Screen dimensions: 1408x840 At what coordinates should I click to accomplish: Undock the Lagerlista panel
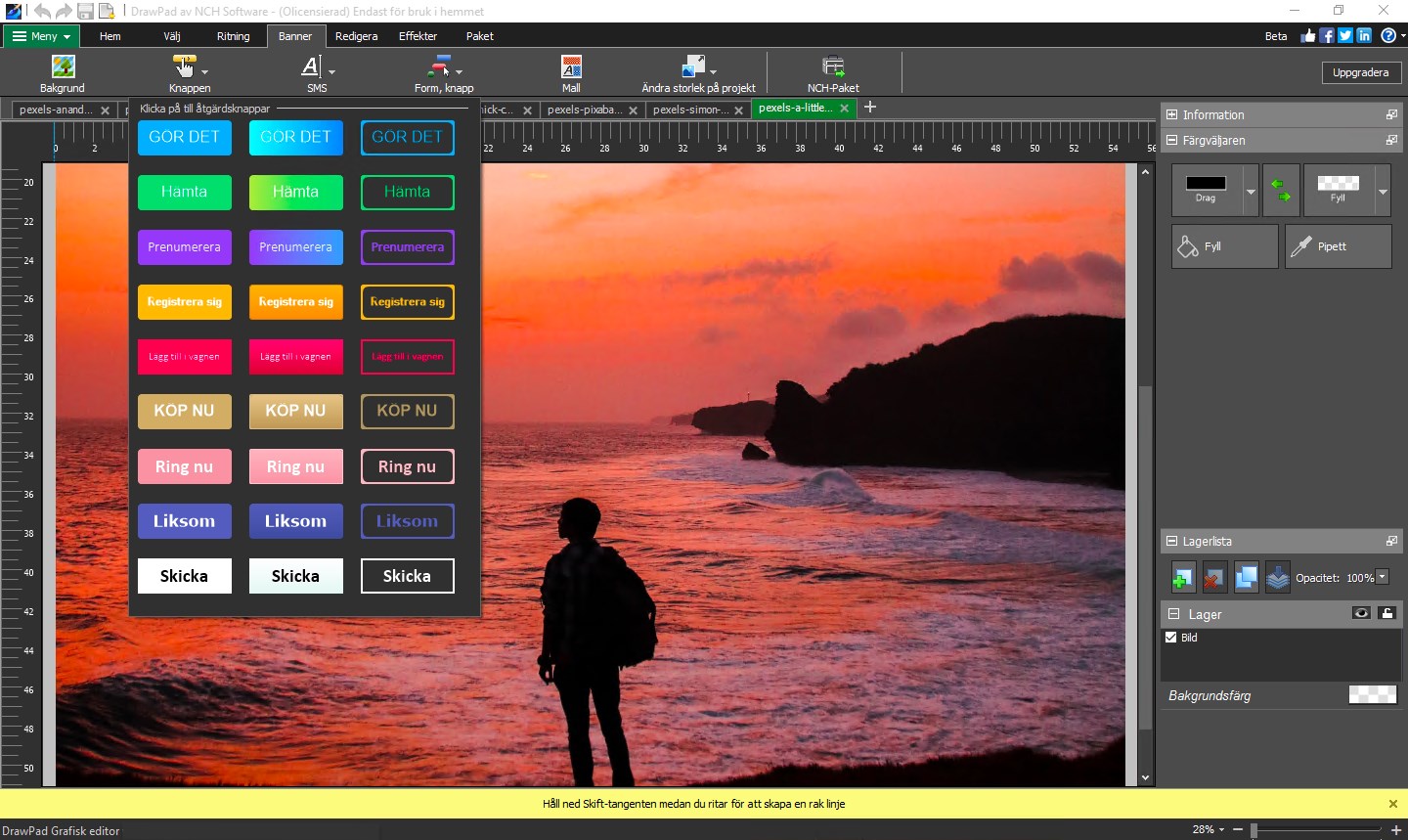pos(1391,541)
